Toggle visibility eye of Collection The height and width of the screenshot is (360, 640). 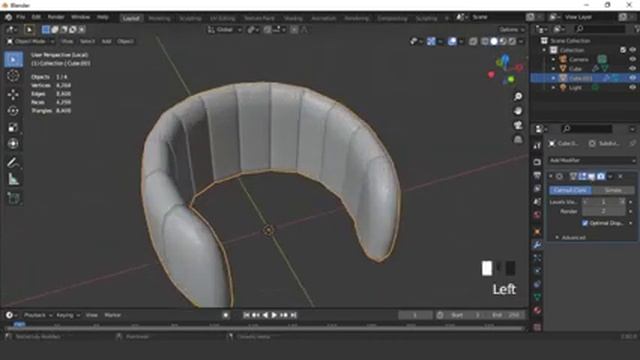632,50
